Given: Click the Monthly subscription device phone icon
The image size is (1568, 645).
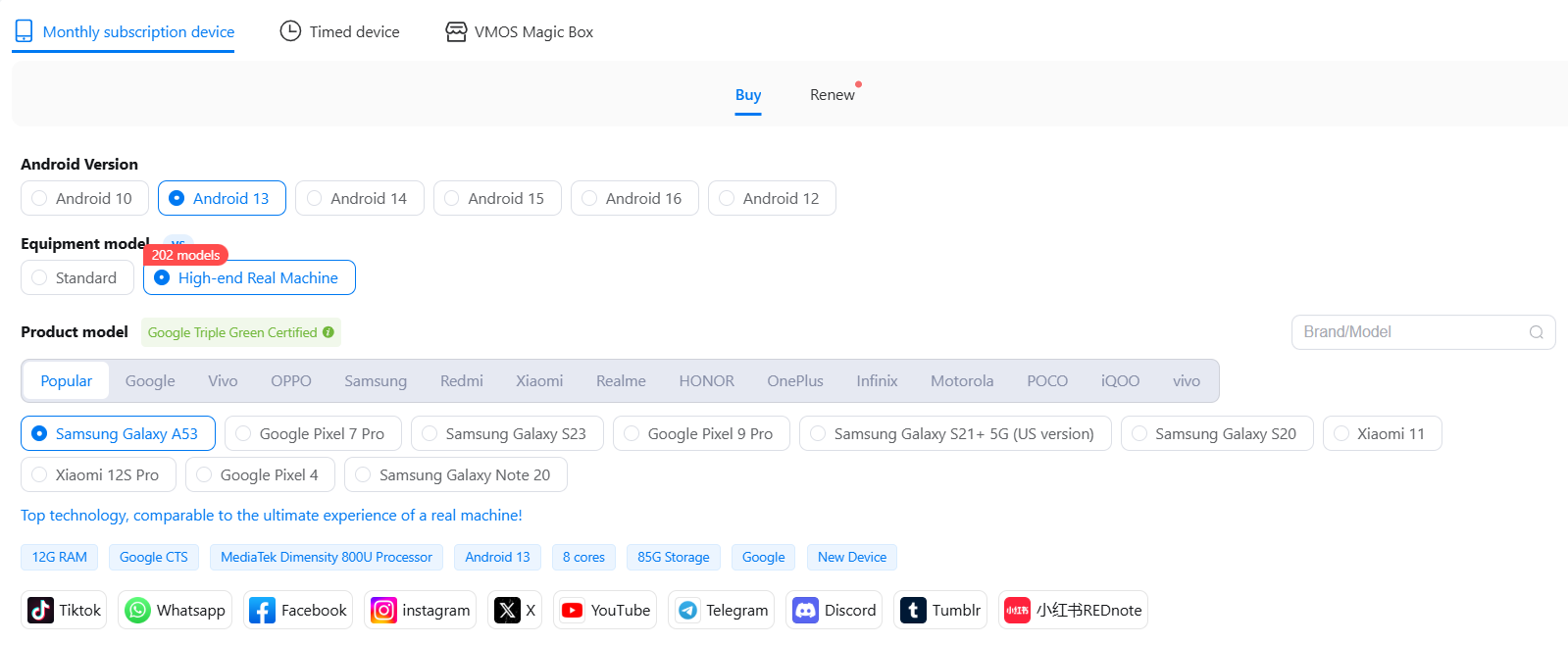Looking at the screenshot, I should click(x=24, y=31).
